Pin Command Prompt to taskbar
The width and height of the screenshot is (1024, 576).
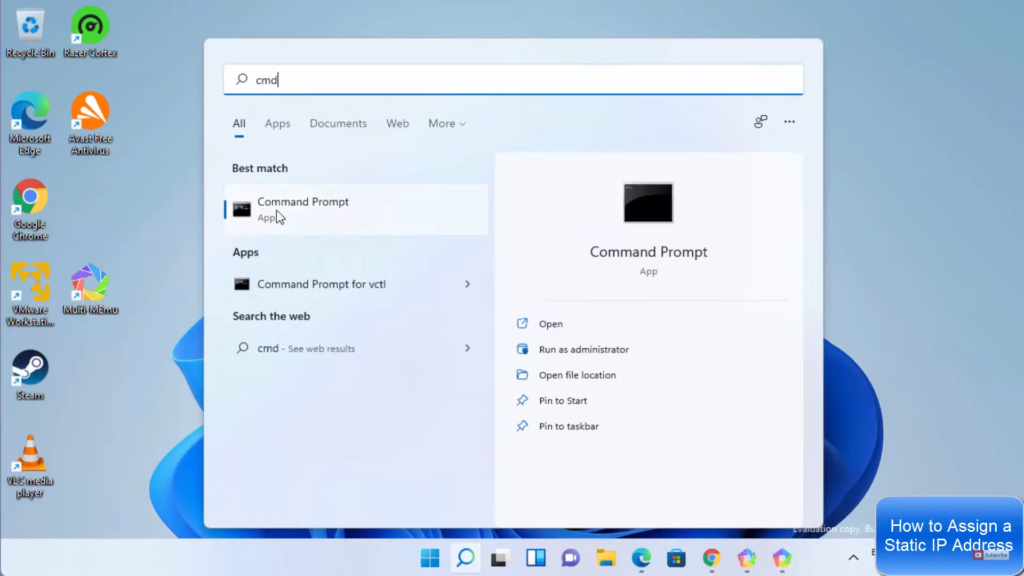568,426
